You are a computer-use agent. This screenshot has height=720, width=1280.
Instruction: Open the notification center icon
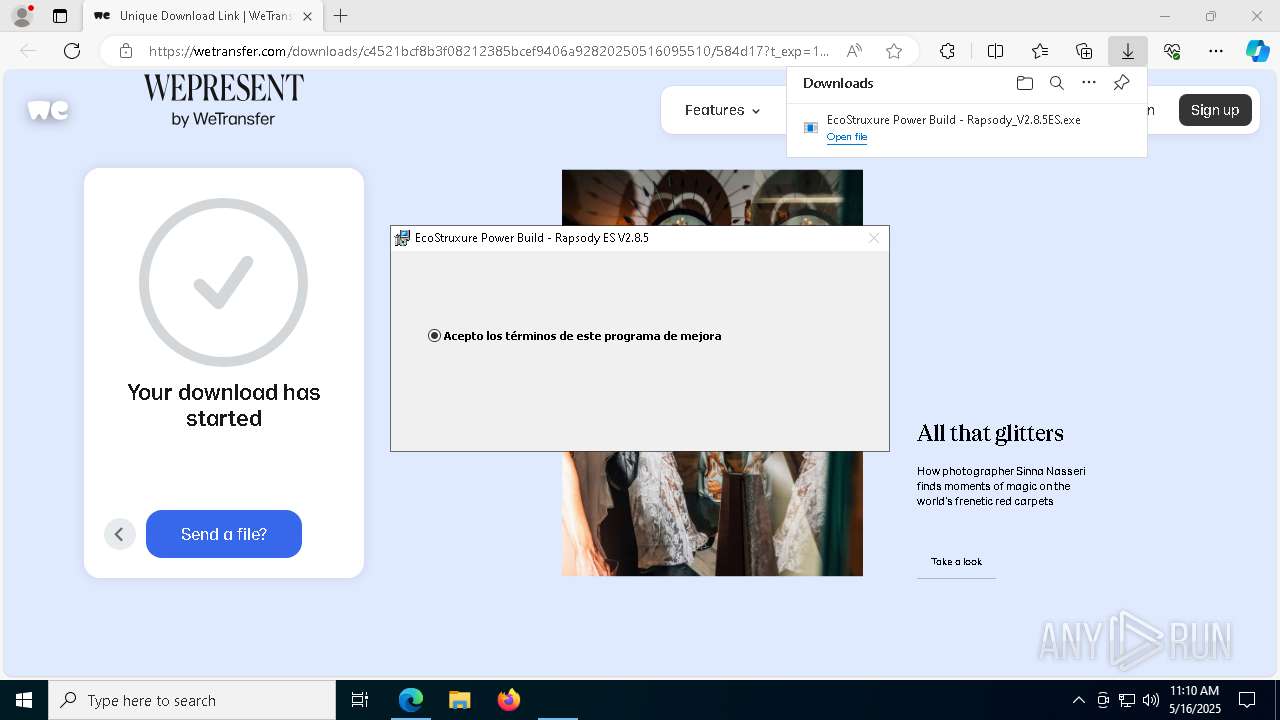1248,700
